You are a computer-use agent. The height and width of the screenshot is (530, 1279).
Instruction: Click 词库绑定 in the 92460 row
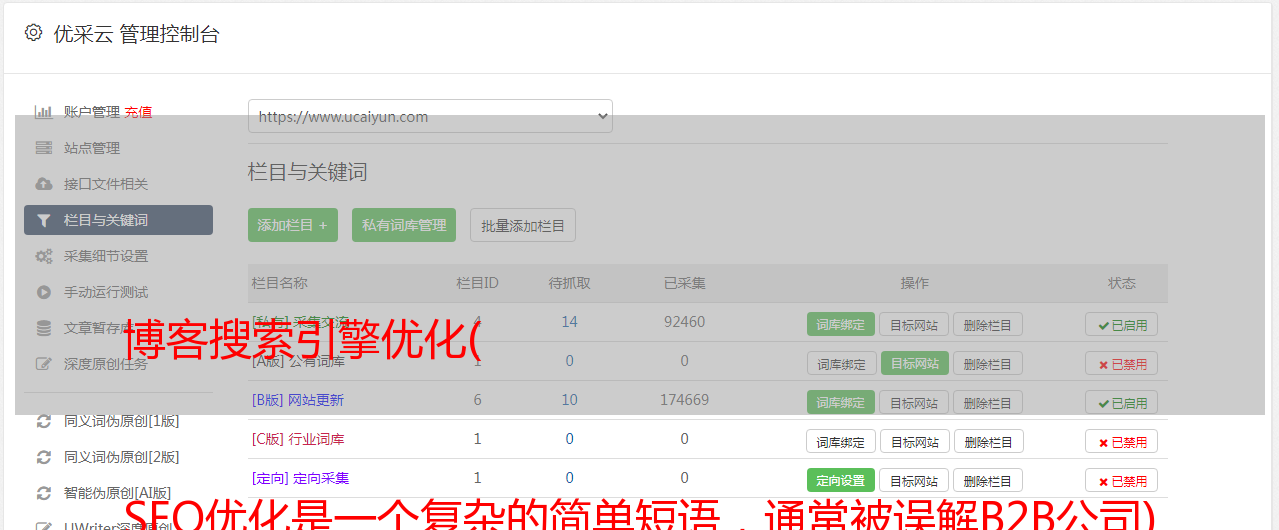(841, 324)
